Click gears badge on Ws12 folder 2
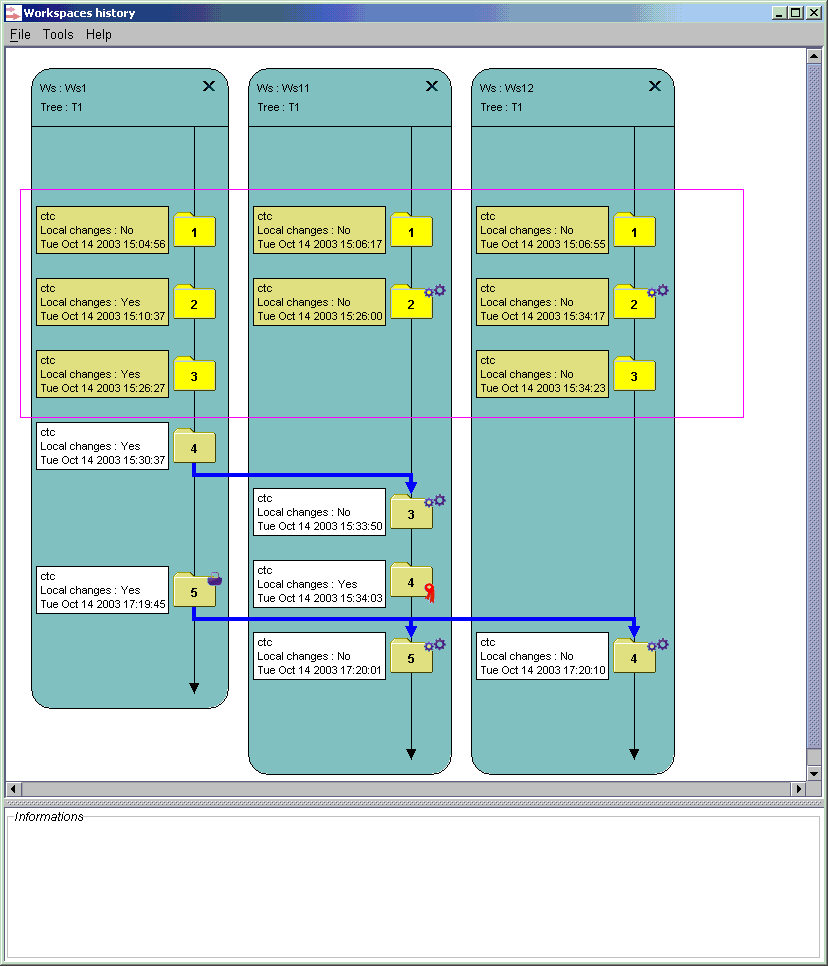The height and width of the screenshot is (966, 828). [x=658, y=290]
